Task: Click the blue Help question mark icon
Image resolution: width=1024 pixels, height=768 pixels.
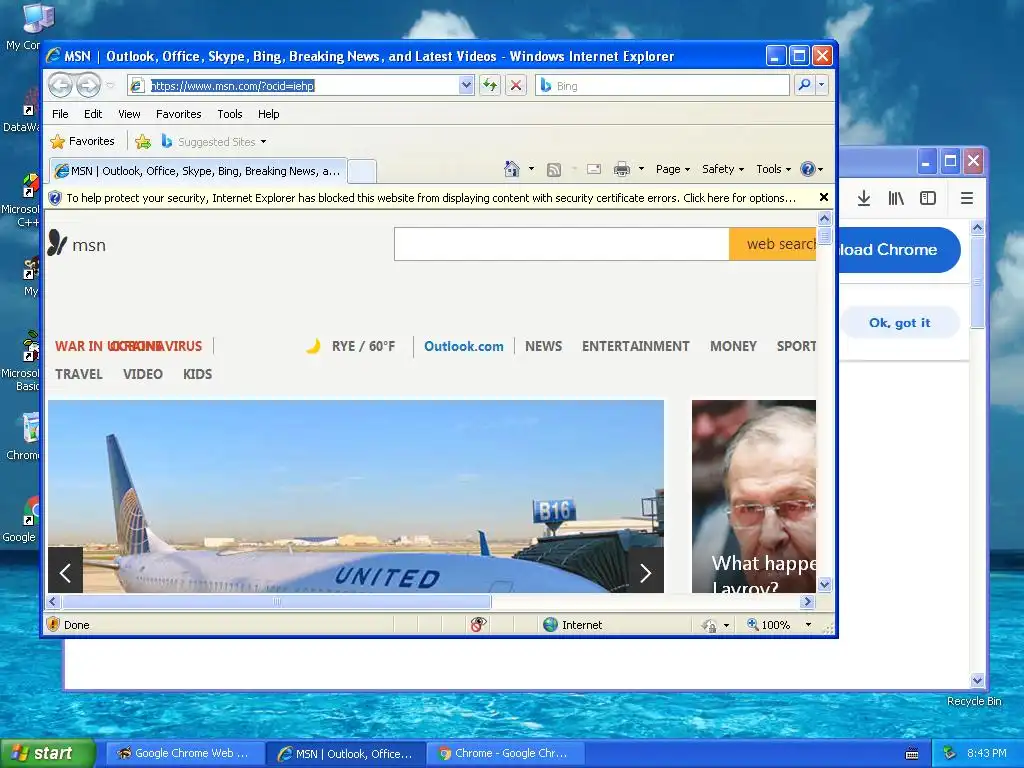Action: (808, 169)
